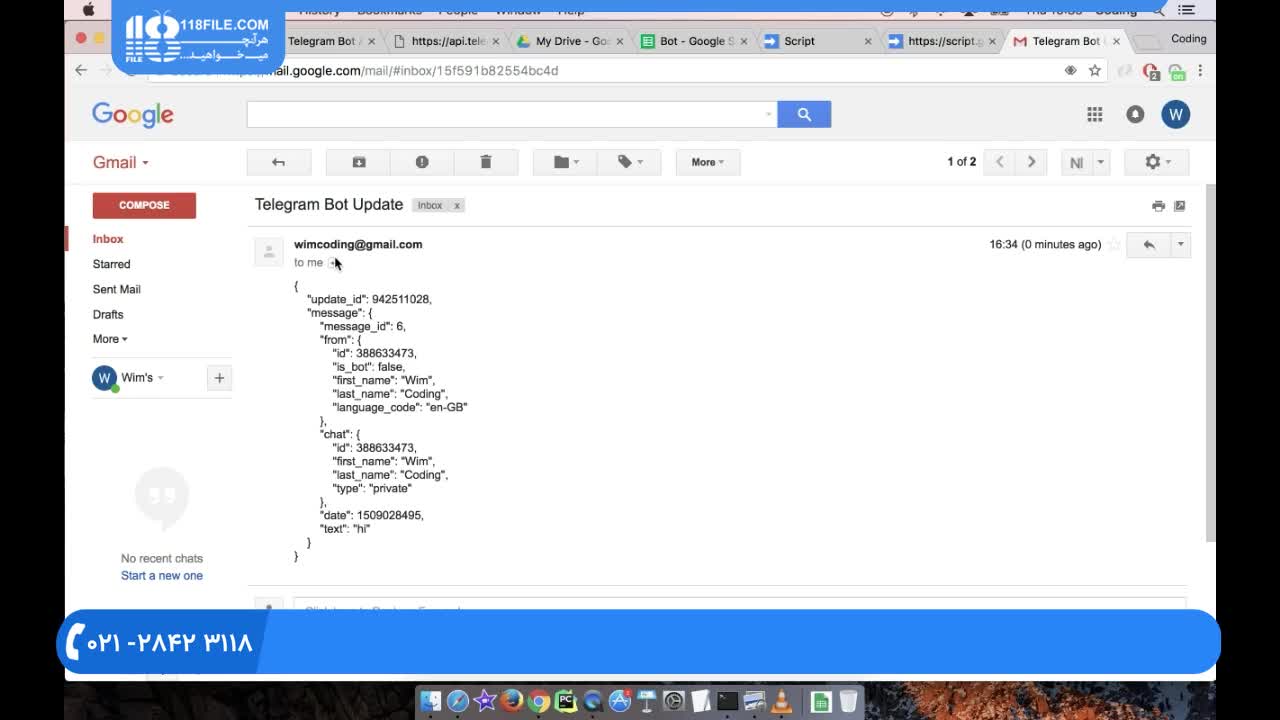Click the Archive icon in Gmail toolbar
The image size is (1280, 720).
[x=359, y=162]
